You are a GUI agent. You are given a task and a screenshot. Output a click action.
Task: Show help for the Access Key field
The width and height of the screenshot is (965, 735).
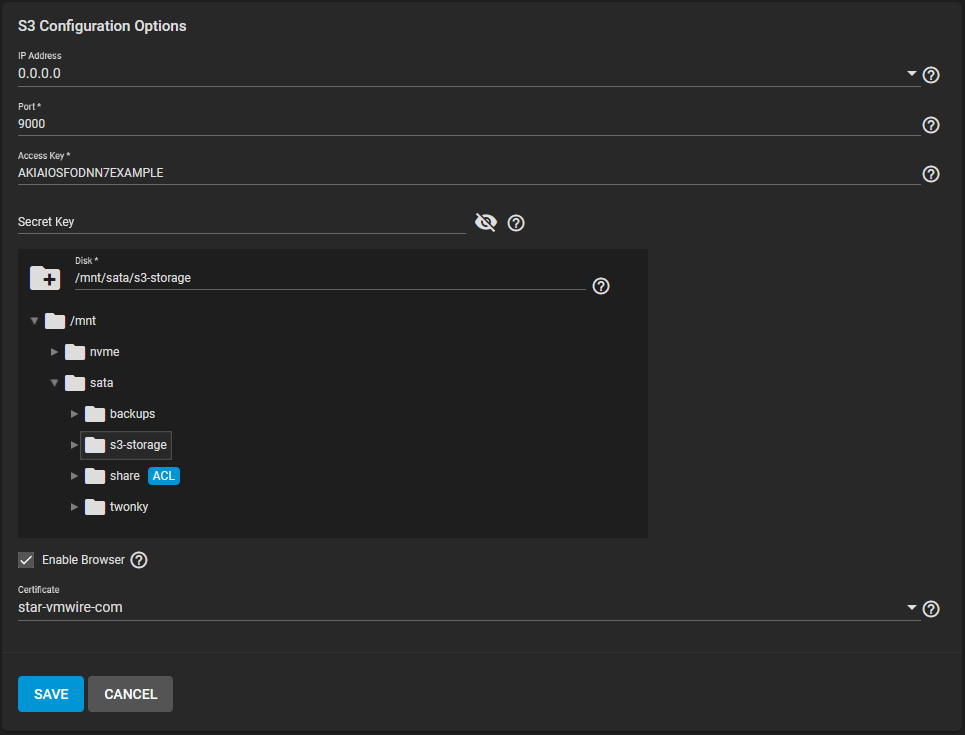[x=930, y=174]
